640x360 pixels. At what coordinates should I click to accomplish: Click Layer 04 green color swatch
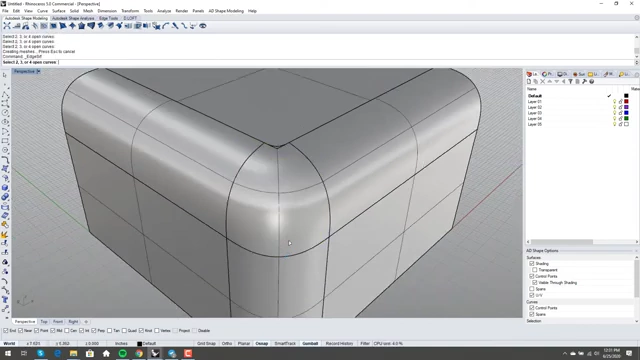(627, 119)
